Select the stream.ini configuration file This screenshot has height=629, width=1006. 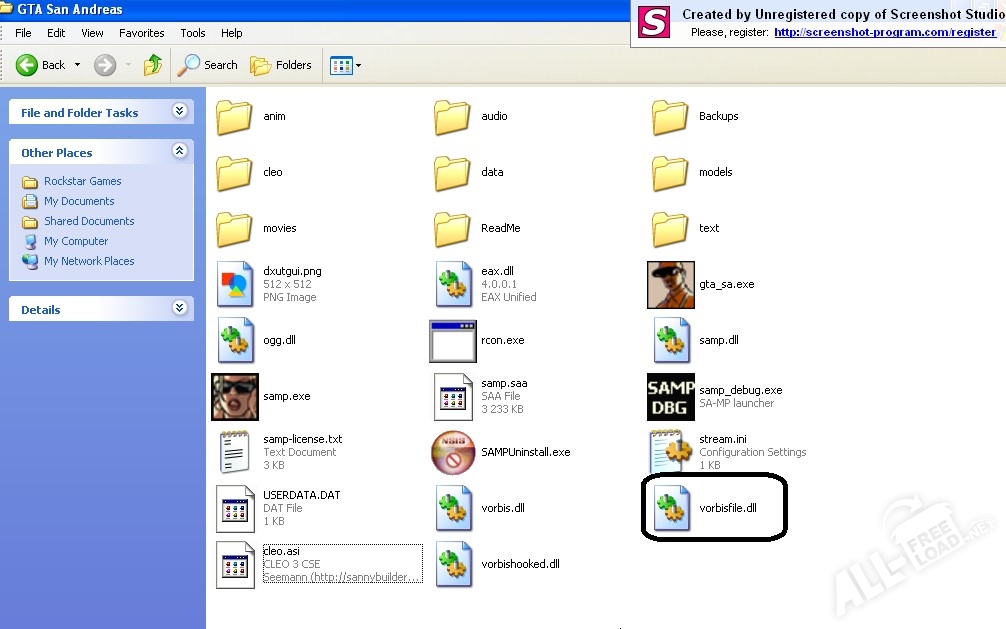(671, 452)
